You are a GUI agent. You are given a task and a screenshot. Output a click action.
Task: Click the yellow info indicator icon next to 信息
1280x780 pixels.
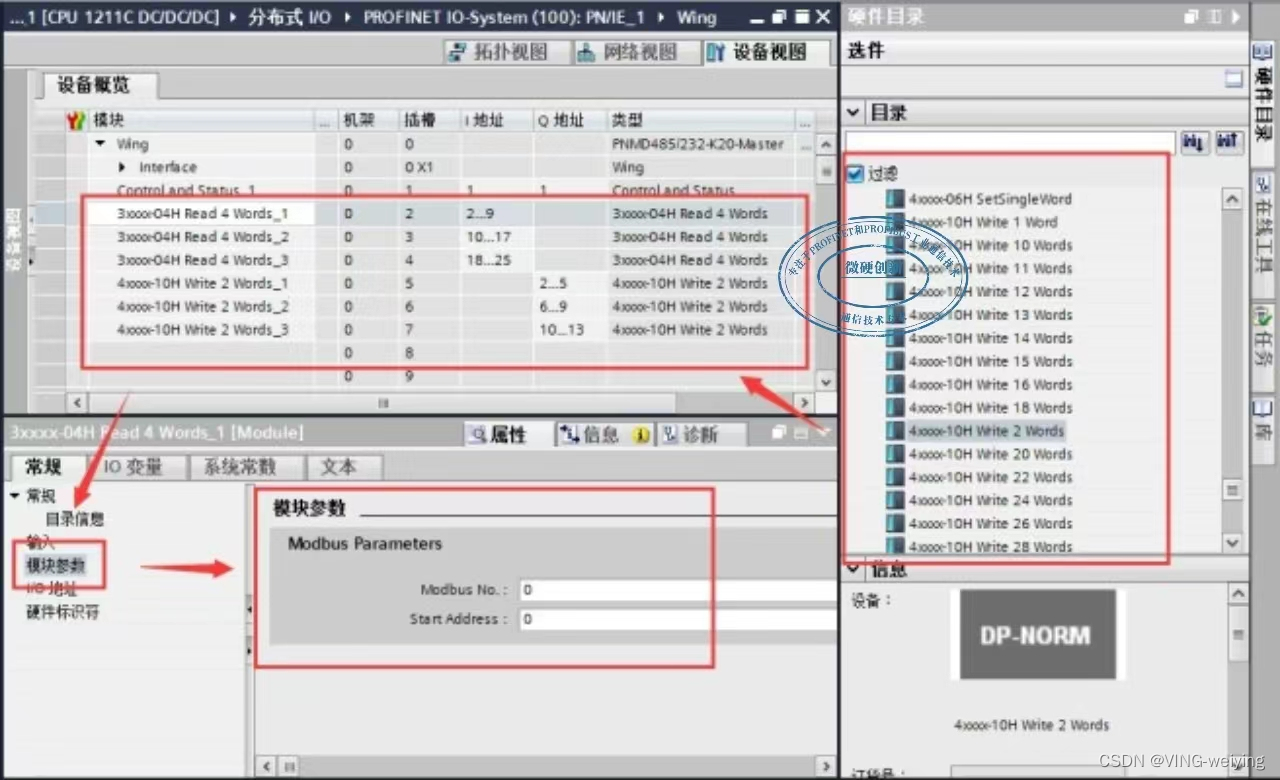[x=640, y=435]
